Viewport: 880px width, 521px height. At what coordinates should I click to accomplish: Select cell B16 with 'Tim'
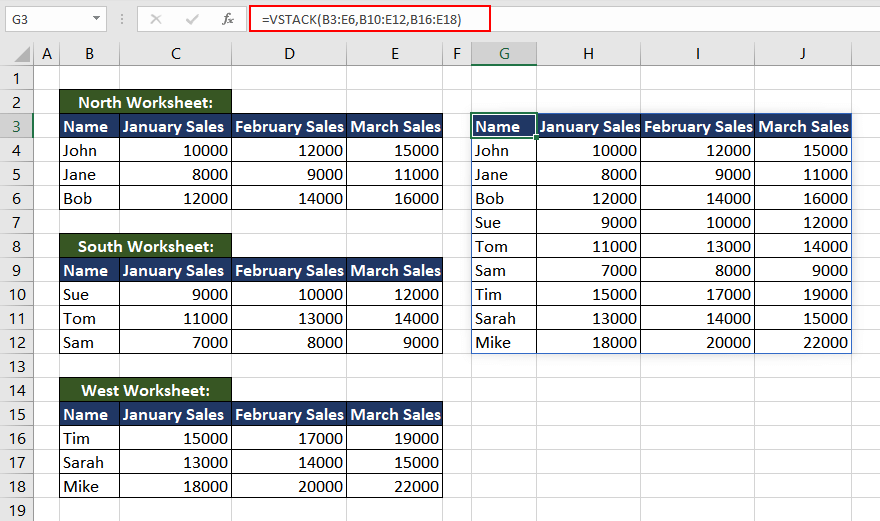(89, 438)
